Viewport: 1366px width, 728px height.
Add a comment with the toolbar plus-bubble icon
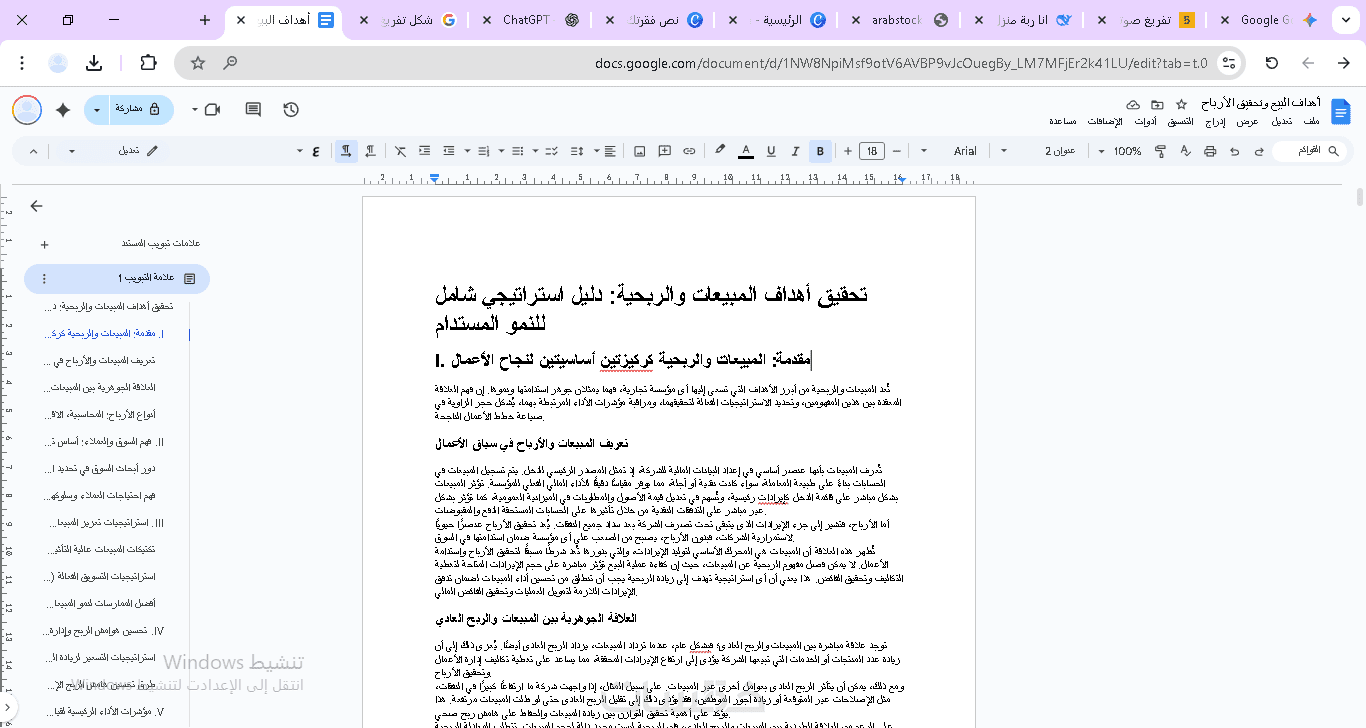click(665, 151)
